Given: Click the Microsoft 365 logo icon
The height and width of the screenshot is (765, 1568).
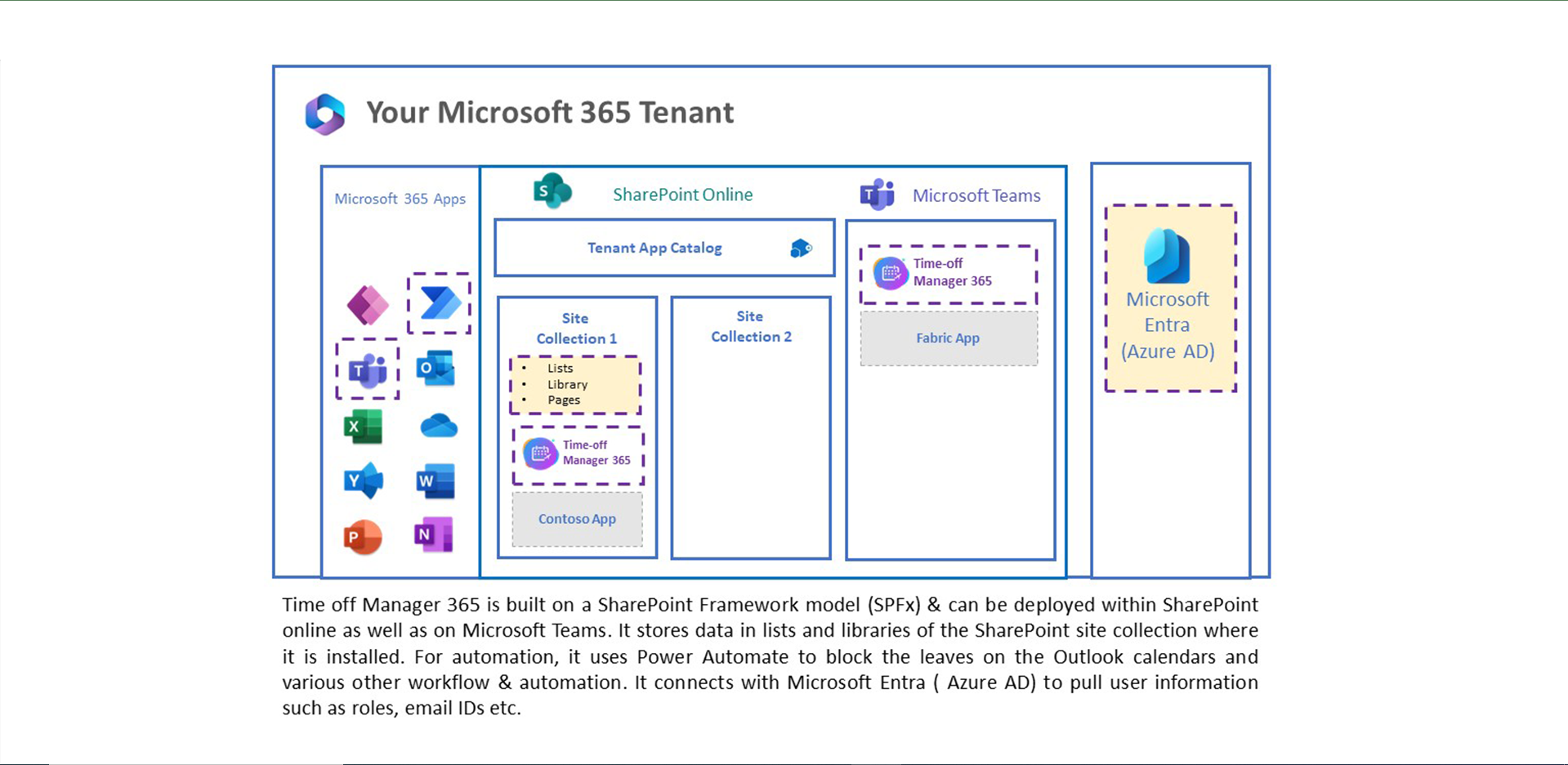Looking at the screenshot, I should point(325,114).
